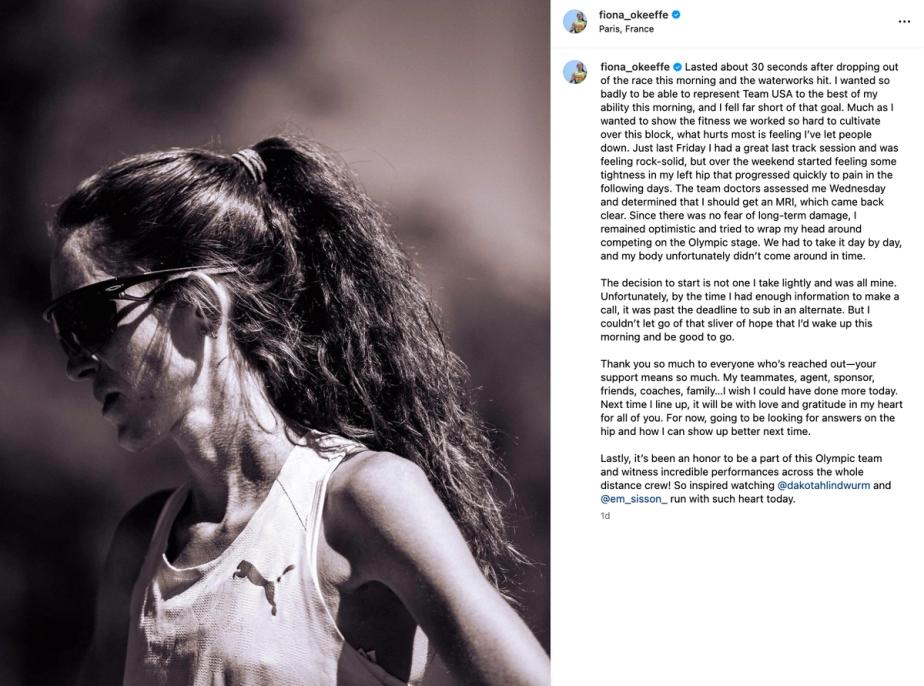Open the three-dot more options menu

[x=904, y=22]
